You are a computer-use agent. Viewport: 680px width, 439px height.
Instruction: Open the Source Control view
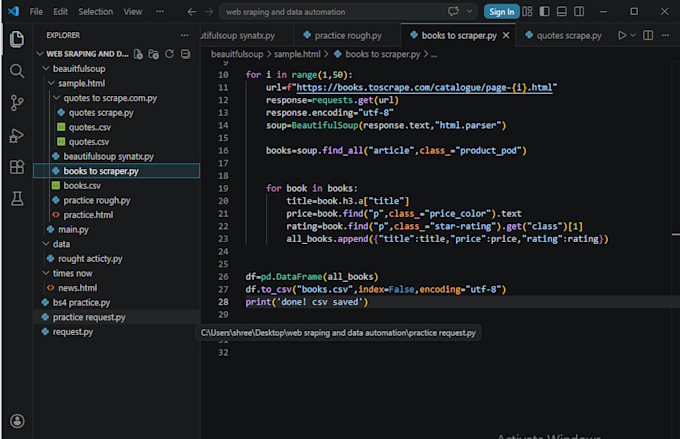click(x=17, y=103)
